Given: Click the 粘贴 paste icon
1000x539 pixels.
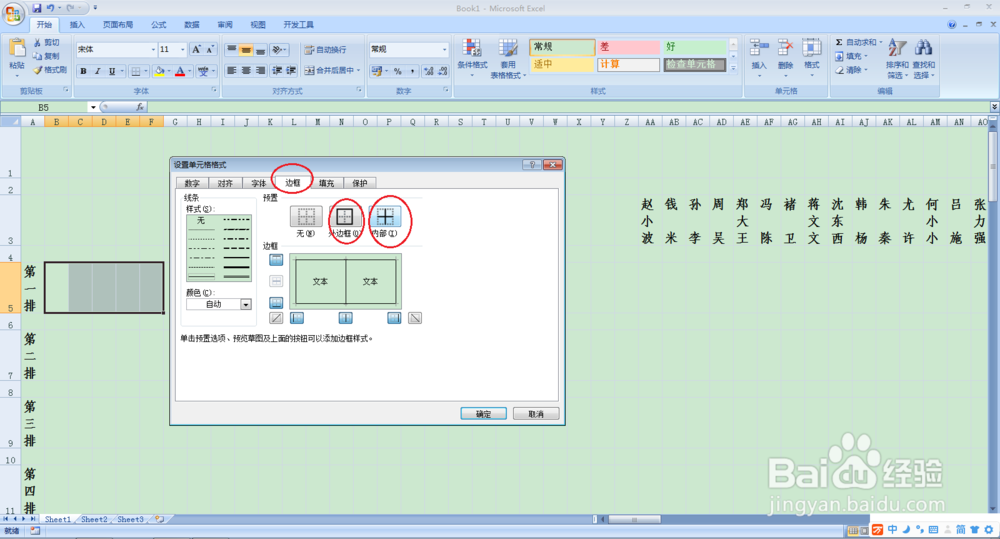Looking at the screenshot, I should (17, 49).
